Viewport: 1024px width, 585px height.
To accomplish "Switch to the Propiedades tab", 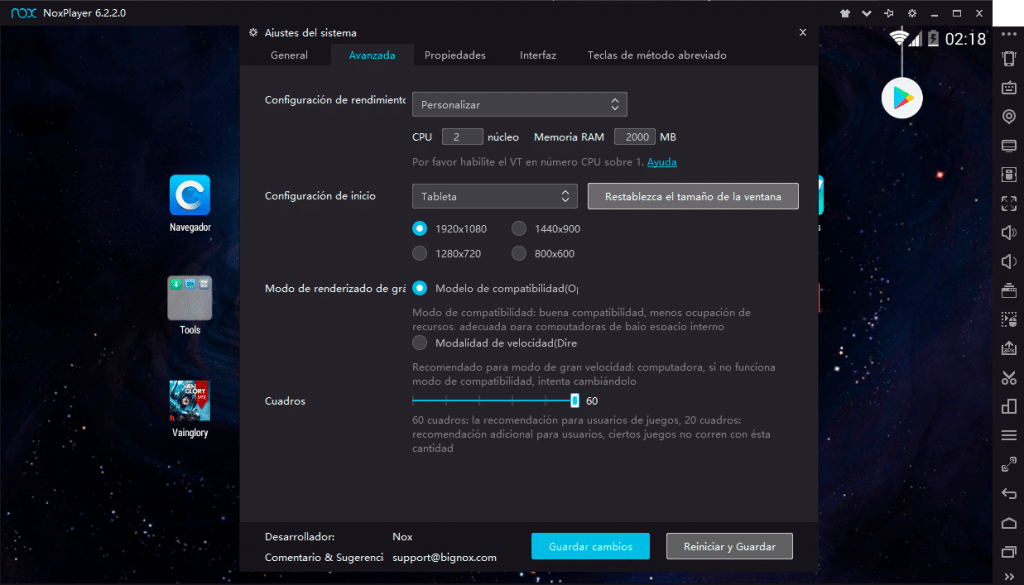I will [454, 55].
